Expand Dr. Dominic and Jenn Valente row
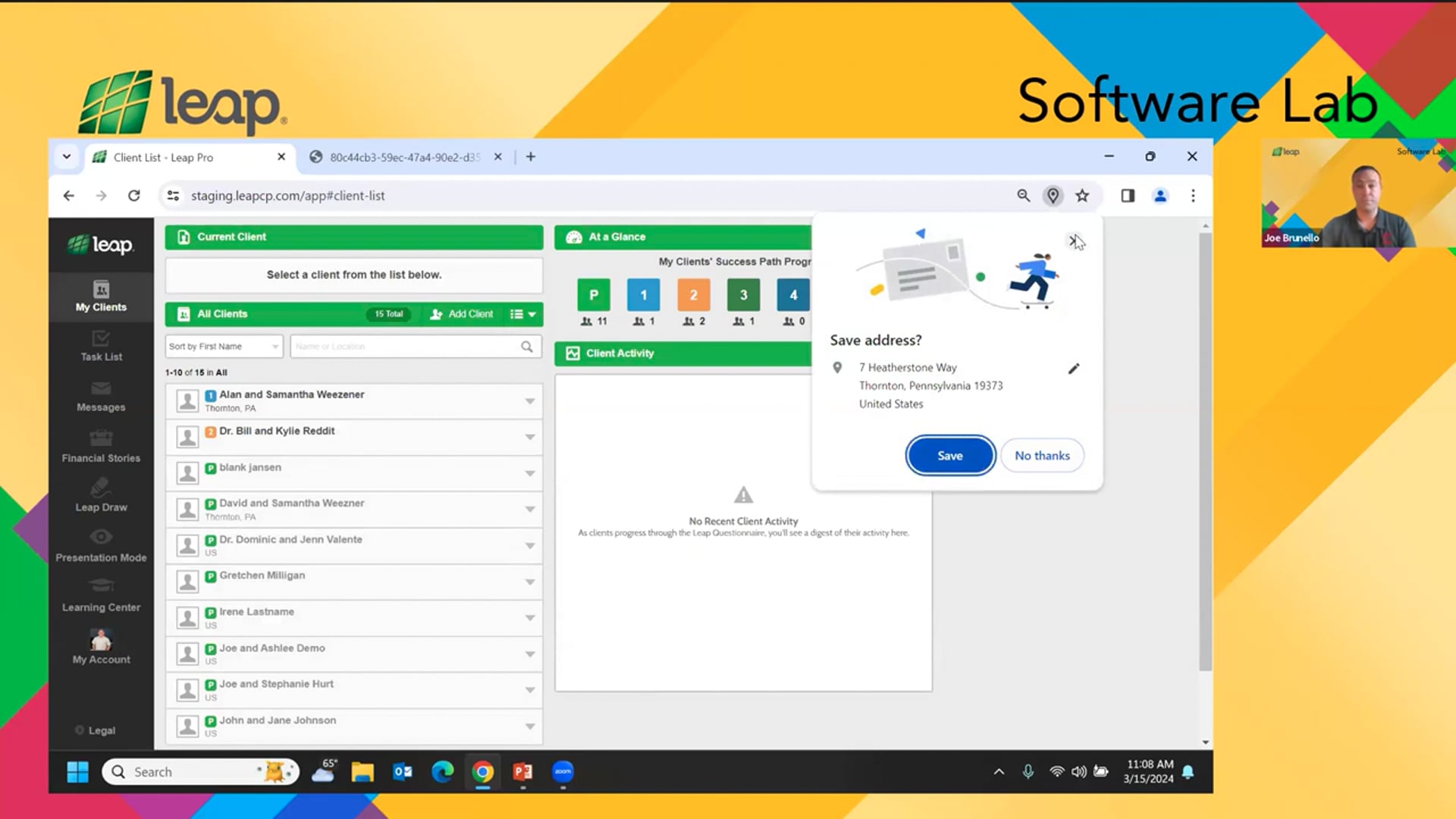Viewport: 1456px width, 819px height. 530,546
